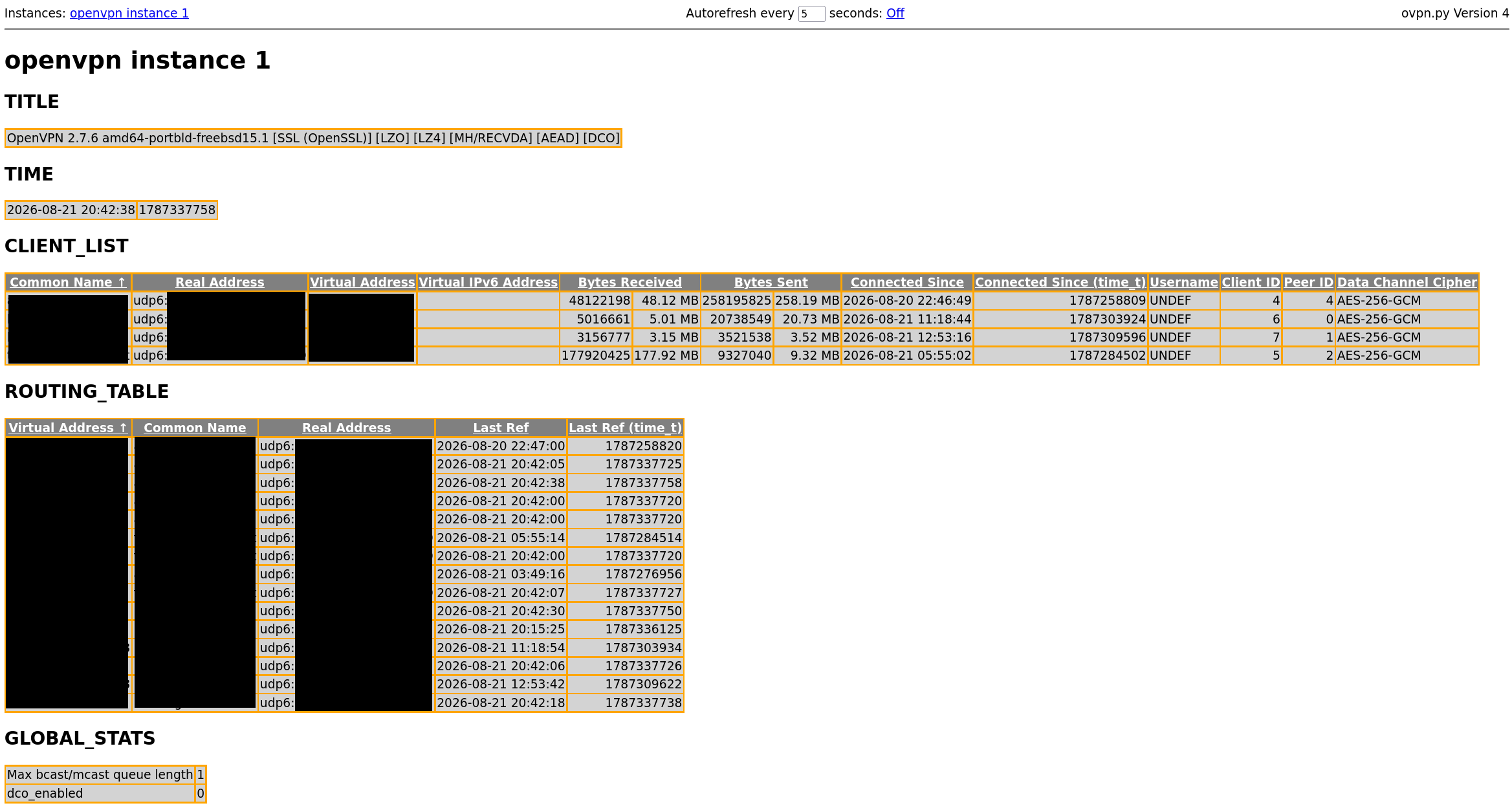The height and width of the screenshot is (810, 1512).
Task: Click the timestamp 1787337758 in TIME
Action: click(177, 210)
